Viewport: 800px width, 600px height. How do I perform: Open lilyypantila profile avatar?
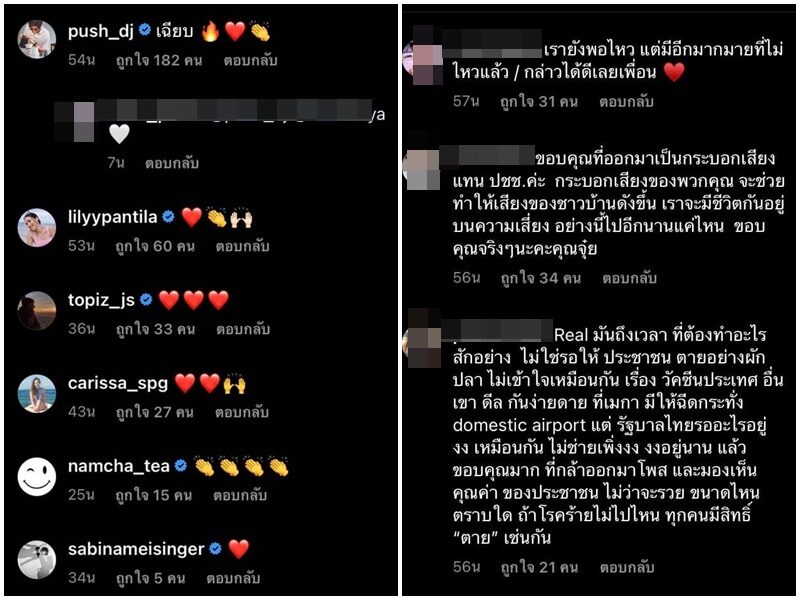(x=37, y=228)
